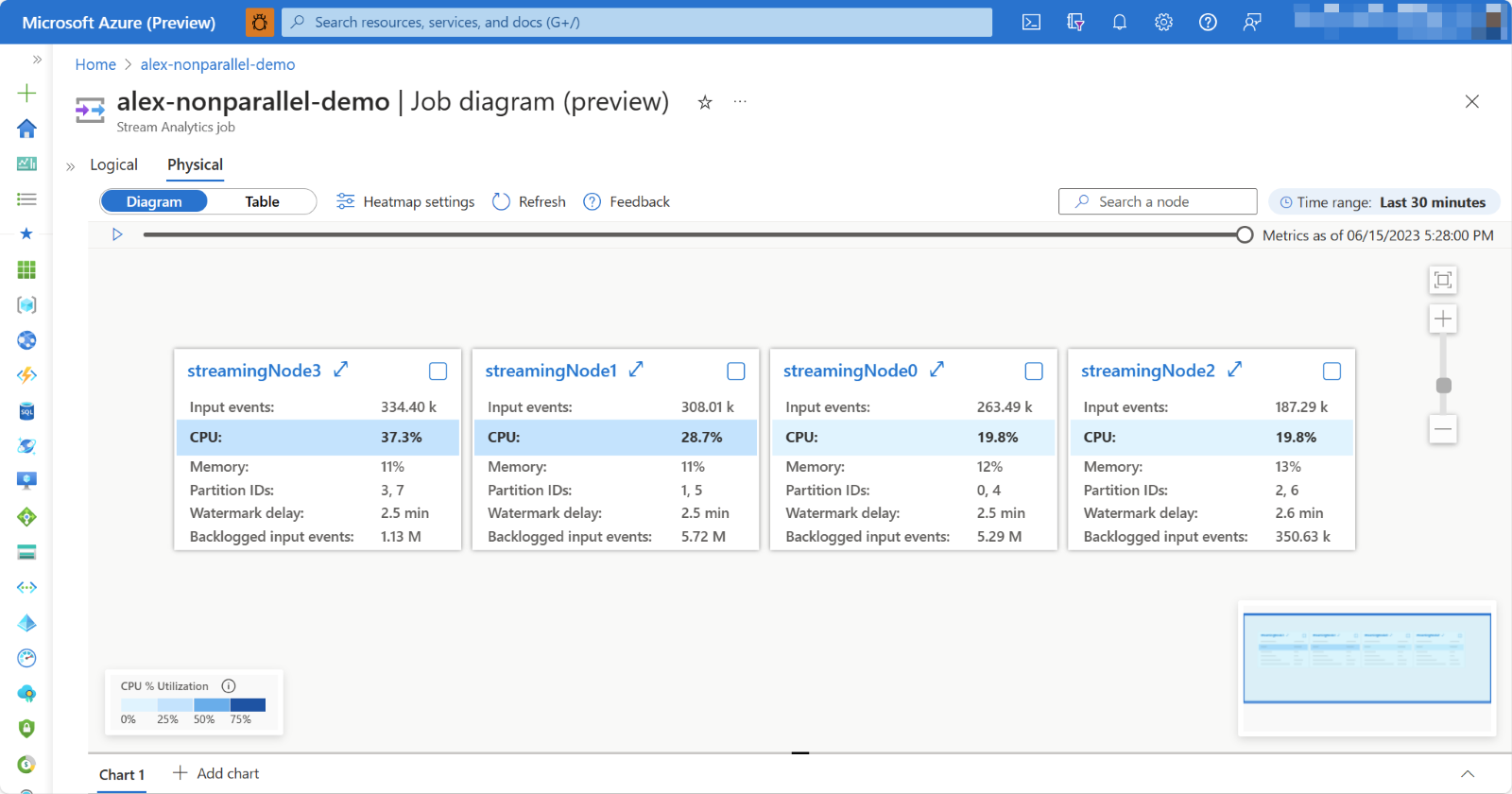The width and height of the screenshot is (1512, 794).
Task: Expand the chart panel with chevron
Action: click(x=1467, y=774)
